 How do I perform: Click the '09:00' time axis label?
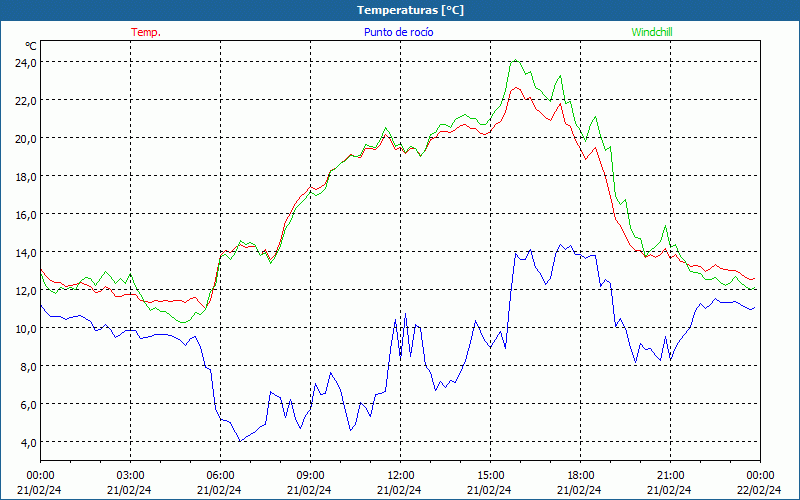tap(310, 476)
